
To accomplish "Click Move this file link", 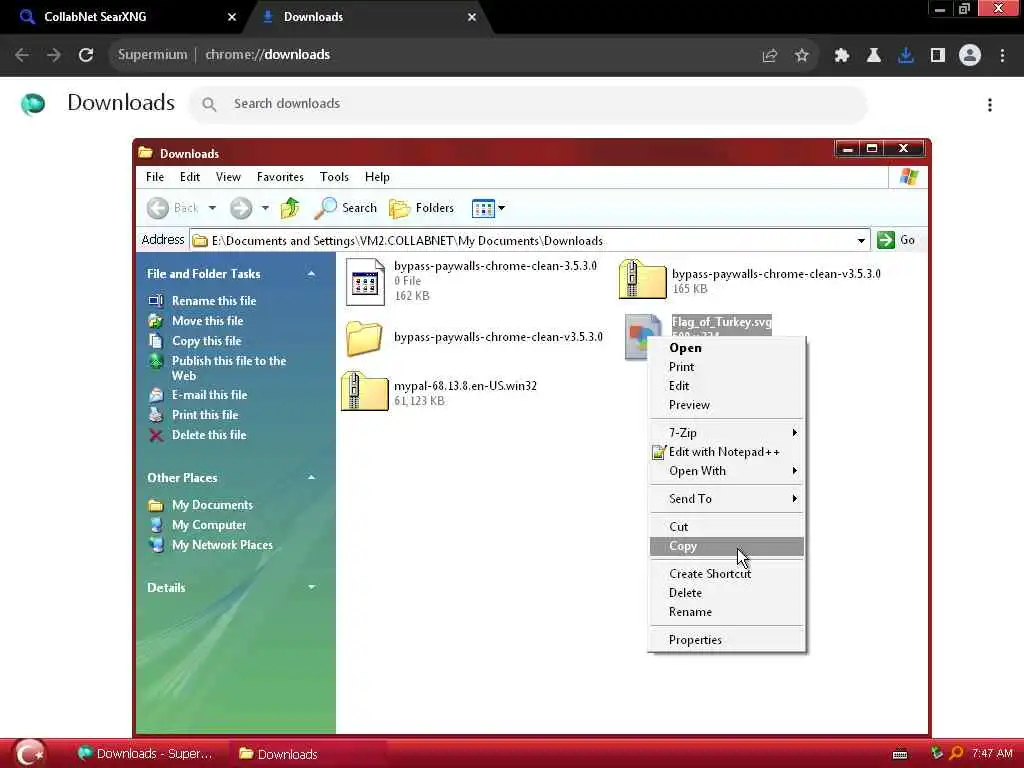I will (207, 321).
